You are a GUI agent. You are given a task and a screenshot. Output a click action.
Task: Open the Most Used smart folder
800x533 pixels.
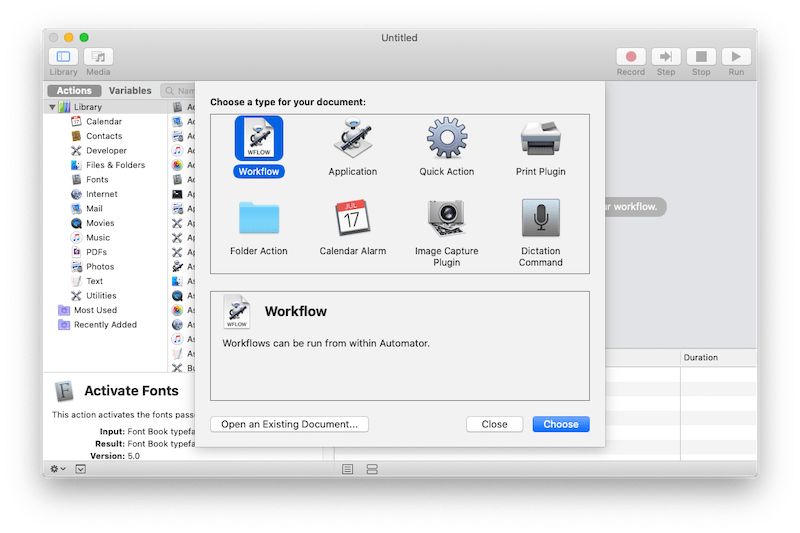tap(95, 310)
